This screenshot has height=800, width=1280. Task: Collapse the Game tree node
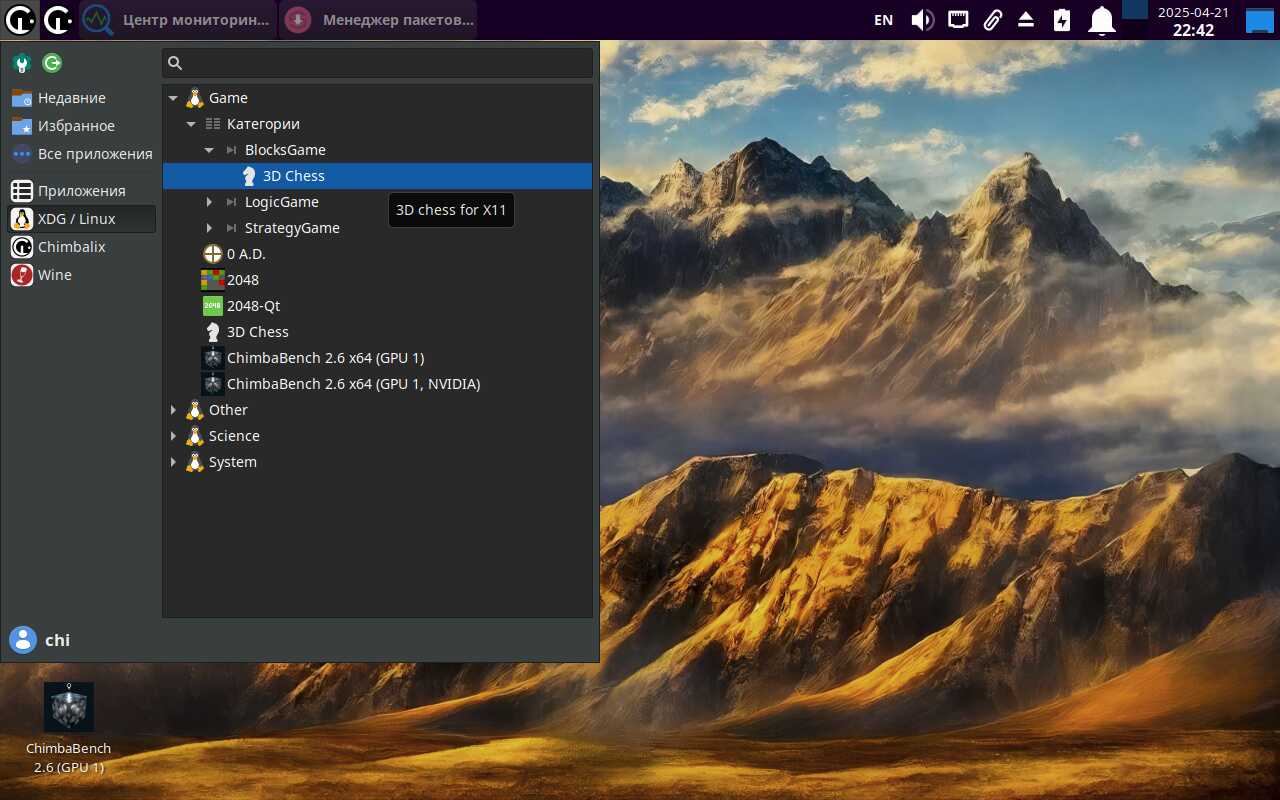coord(173,98)
